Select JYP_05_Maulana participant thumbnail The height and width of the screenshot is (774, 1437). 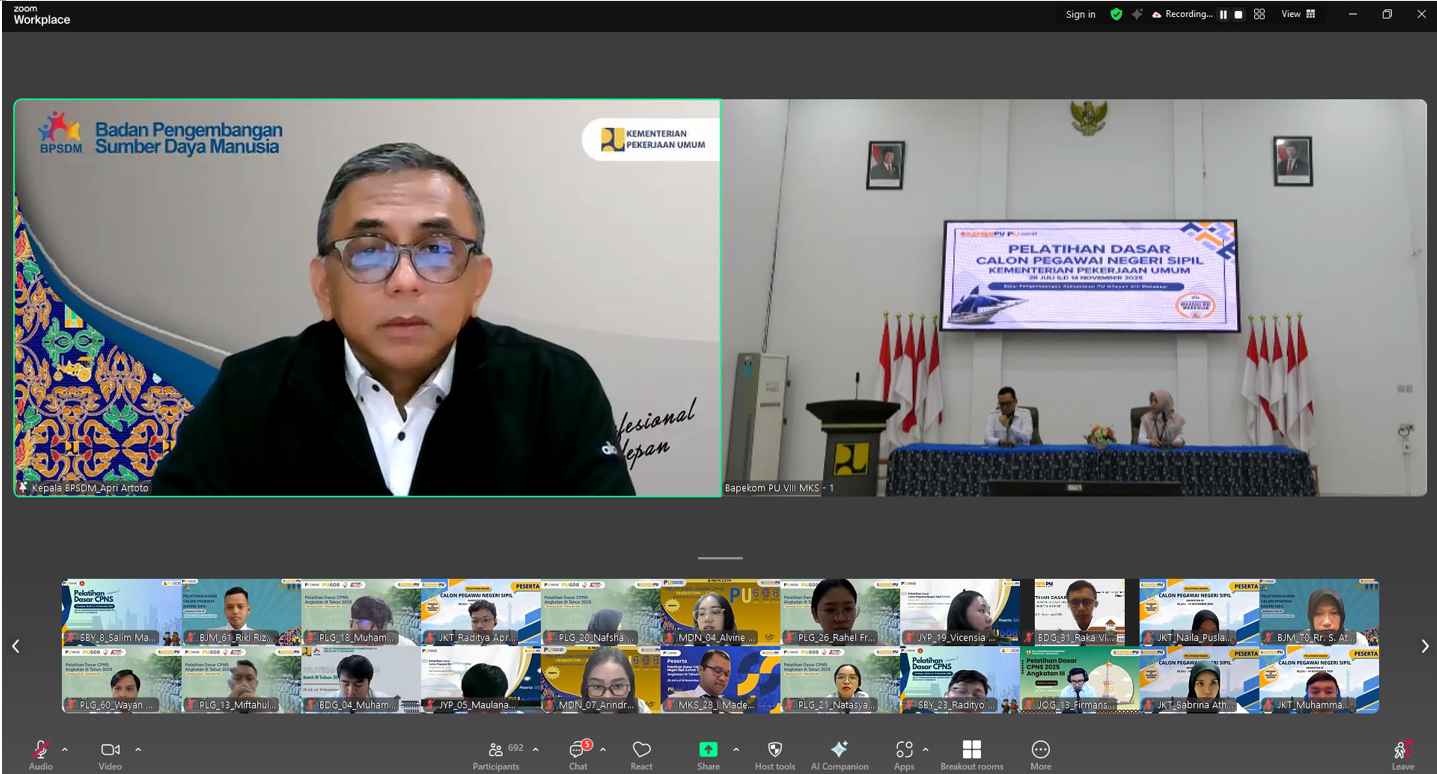click(x=481, y=679)
